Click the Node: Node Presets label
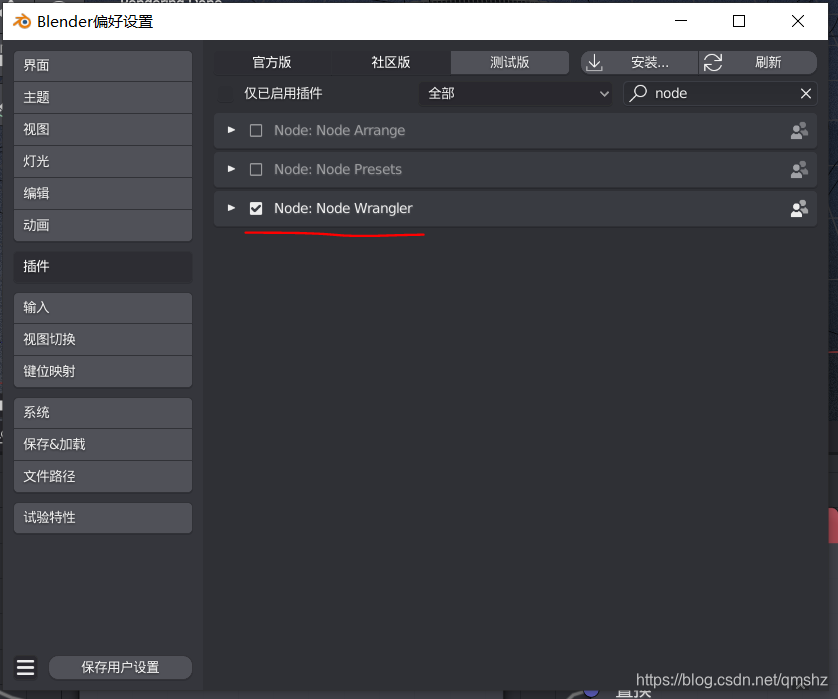Viewport: 838px width, 699px height. coord(338,169)
